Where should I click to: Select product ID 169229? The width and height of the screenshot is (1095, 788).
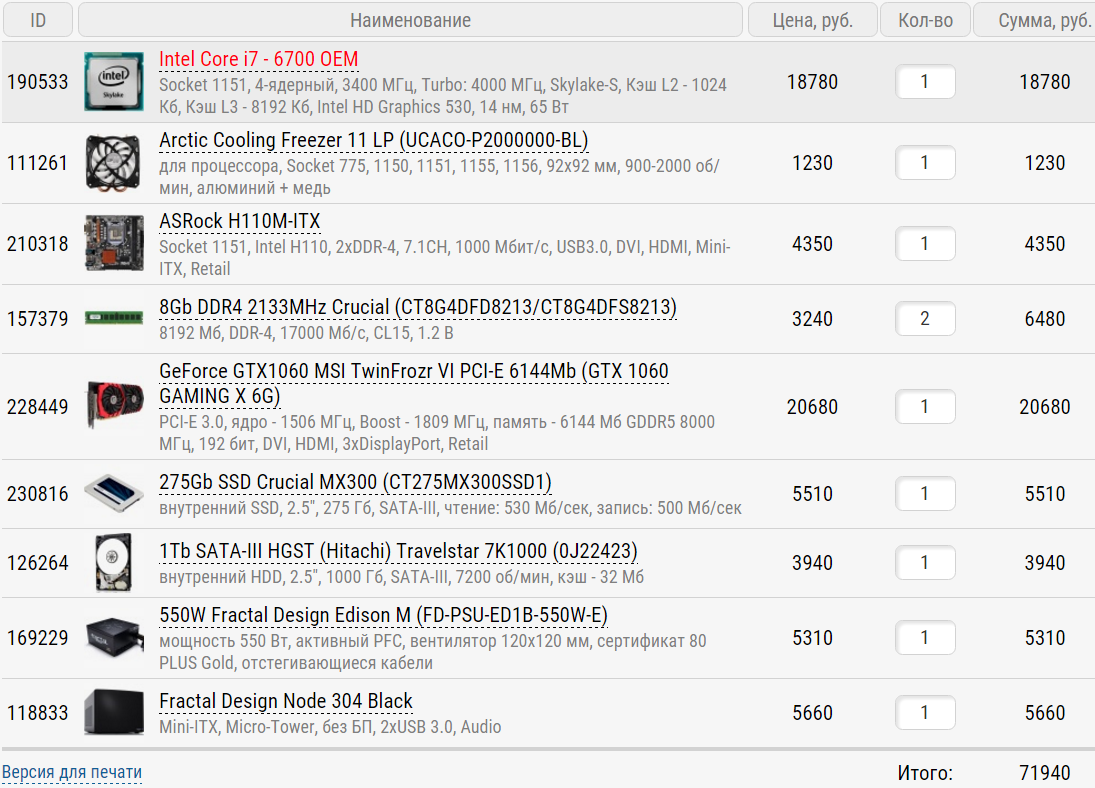point(38,638)
